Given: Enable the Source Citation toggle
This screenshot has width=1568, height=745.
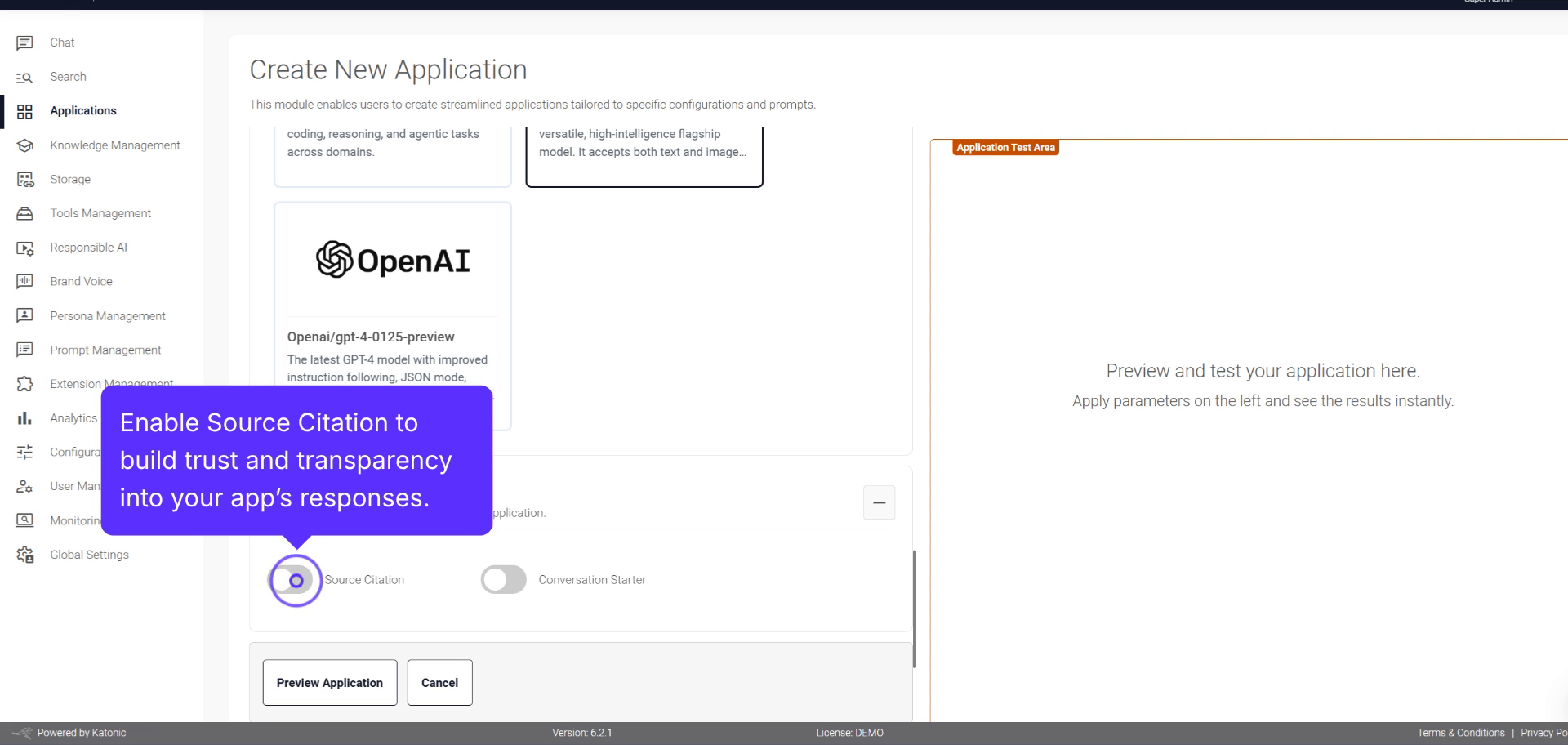Looking at the screenshot, I should (x=295, y=580).
